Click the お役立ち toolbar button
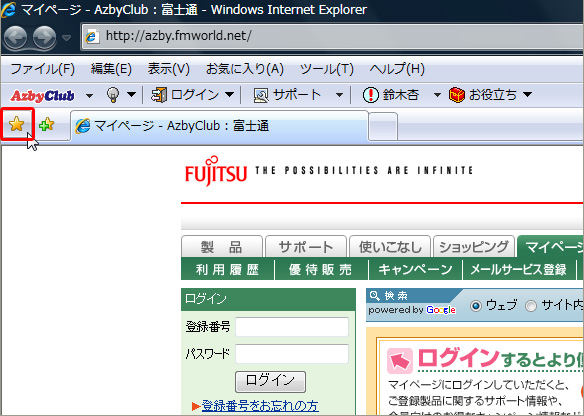584x416 pixels. pyautogui.click(x=483, y=95)
